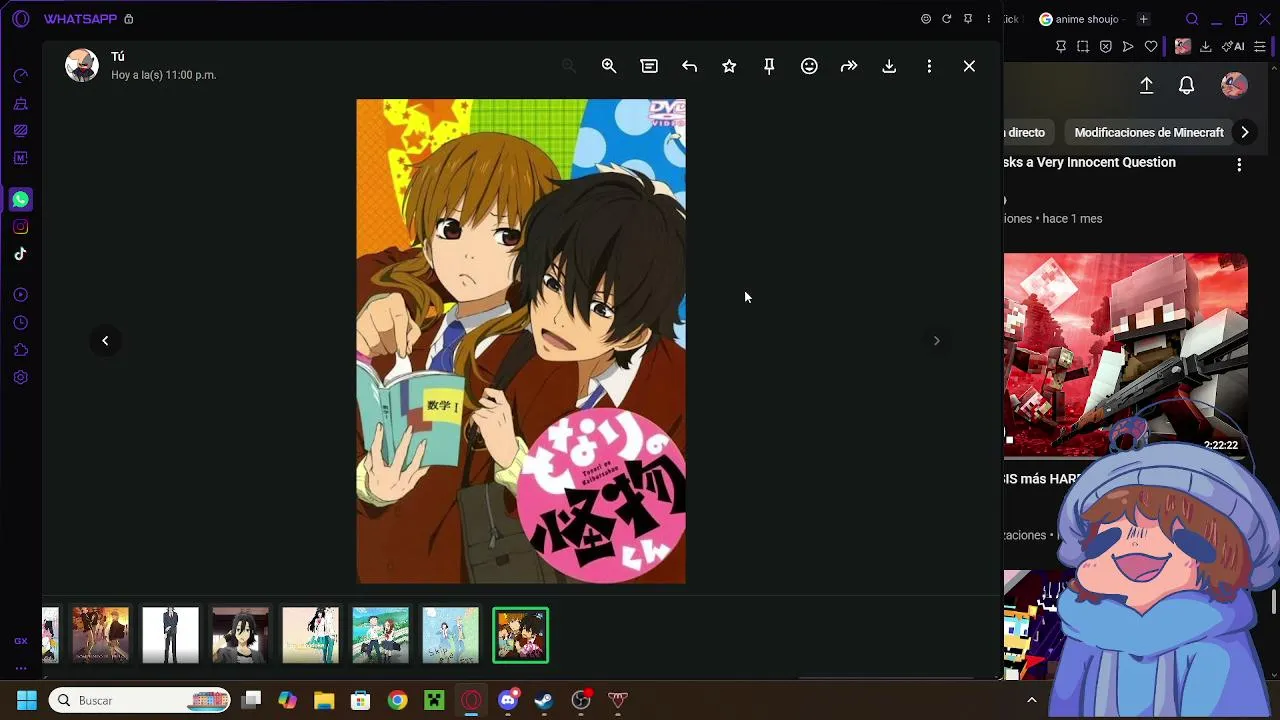Take a snapshot with the selection icon

tap(1083, 46)
